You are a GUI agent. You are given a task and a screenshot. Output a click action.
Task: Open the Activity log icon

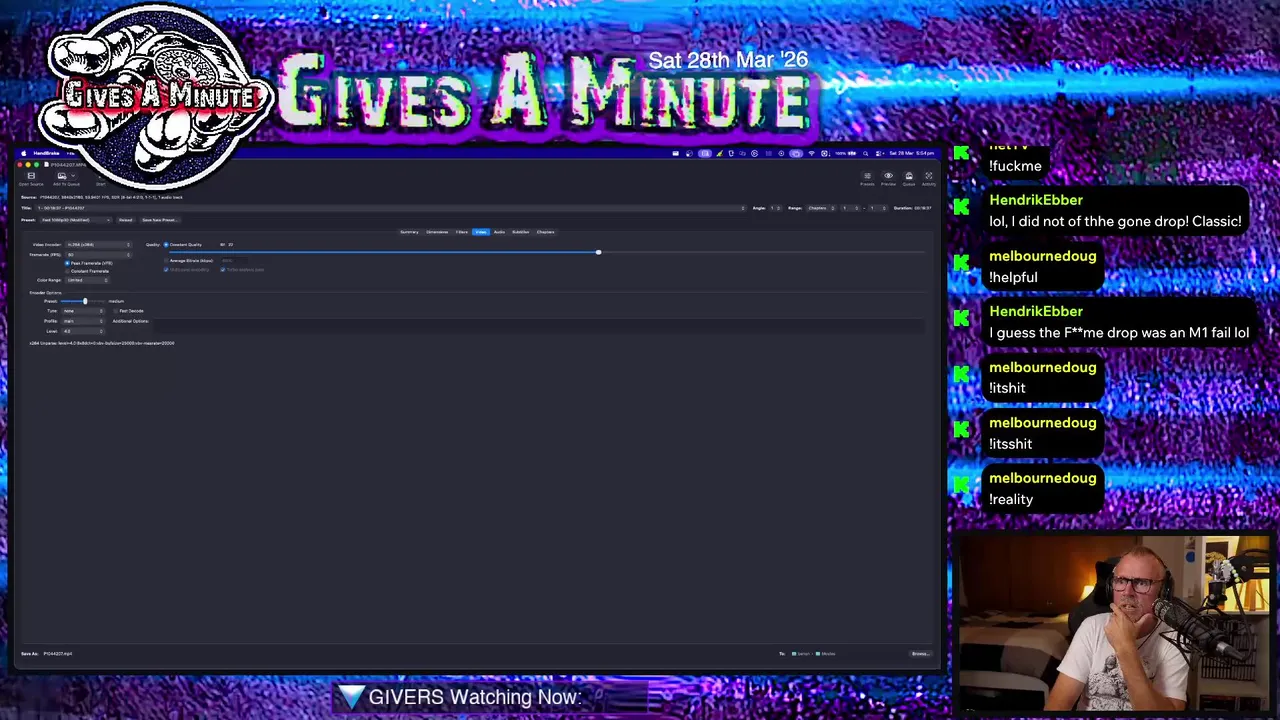pos(929,176)
